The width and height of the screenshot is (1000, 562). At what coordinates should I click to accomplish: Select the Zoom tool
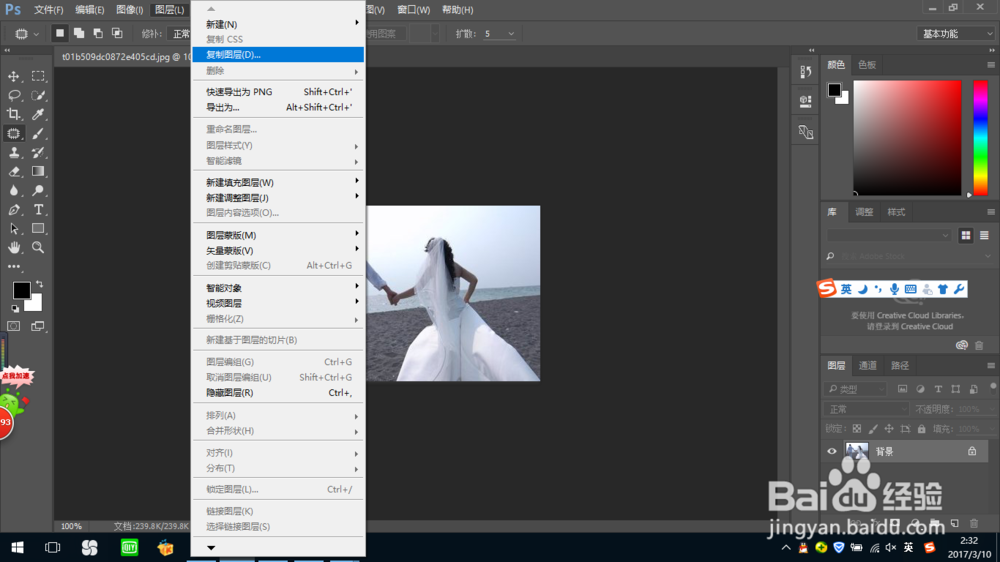click(38, 248)
